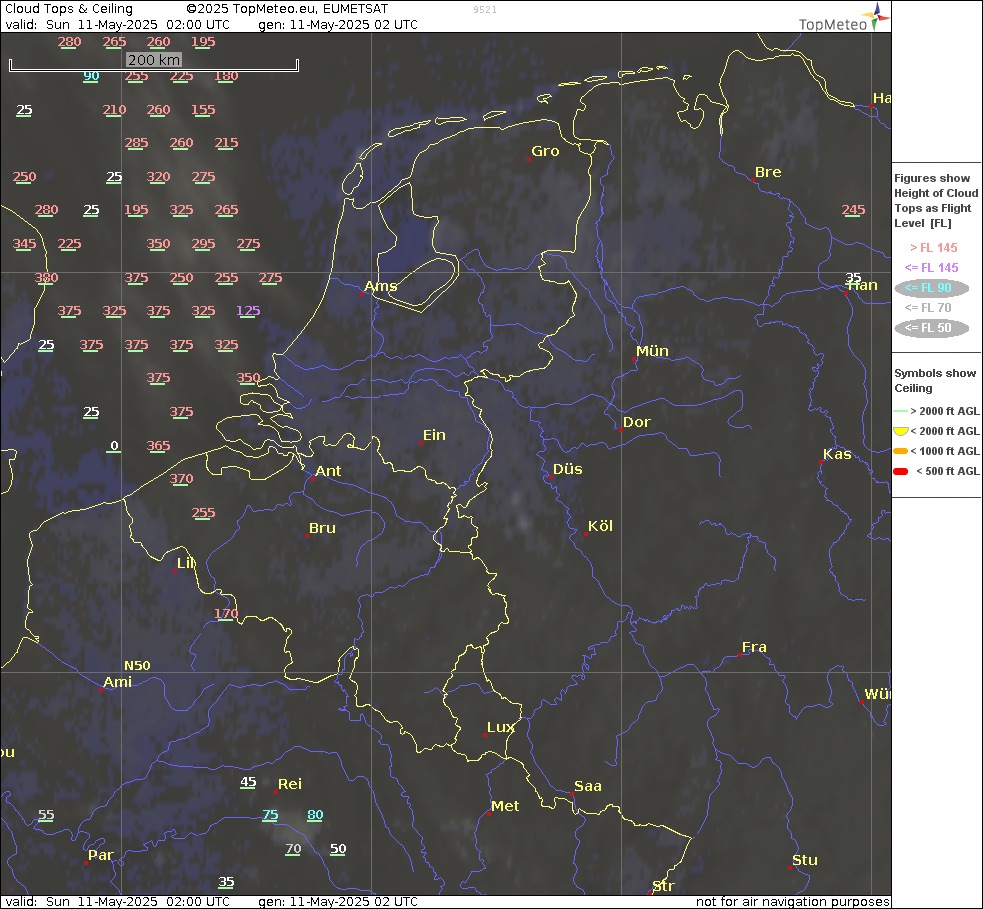This screenshot has height=909, width=983.
Task: Click the white '0' cloud top value
Action: click(114, 446)
